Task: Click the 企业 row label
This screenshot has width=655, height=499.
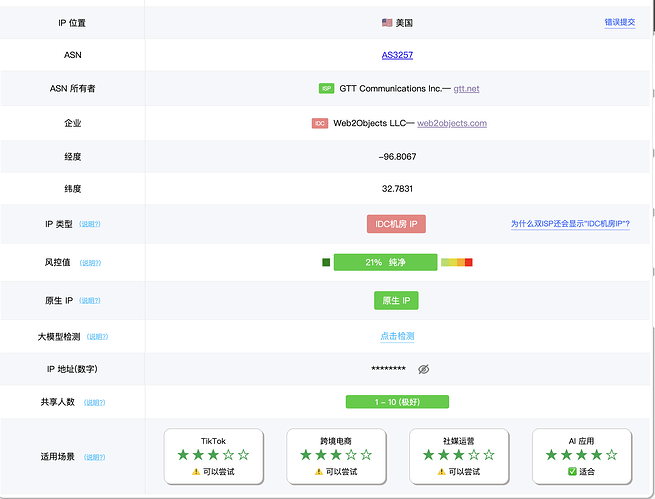Action: (x=72, y=123)
